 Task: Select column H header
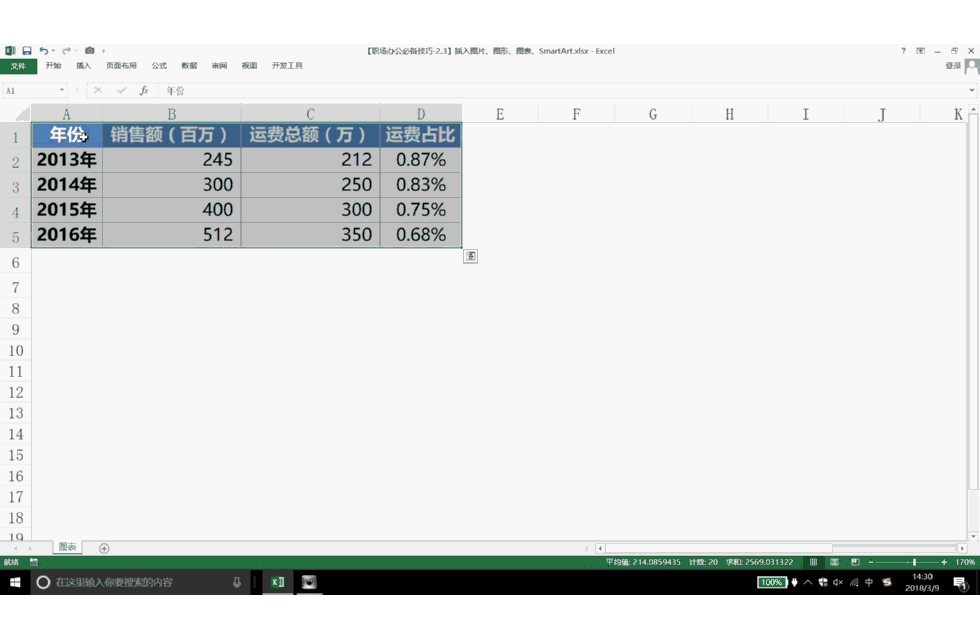click(x=729, y=114)
